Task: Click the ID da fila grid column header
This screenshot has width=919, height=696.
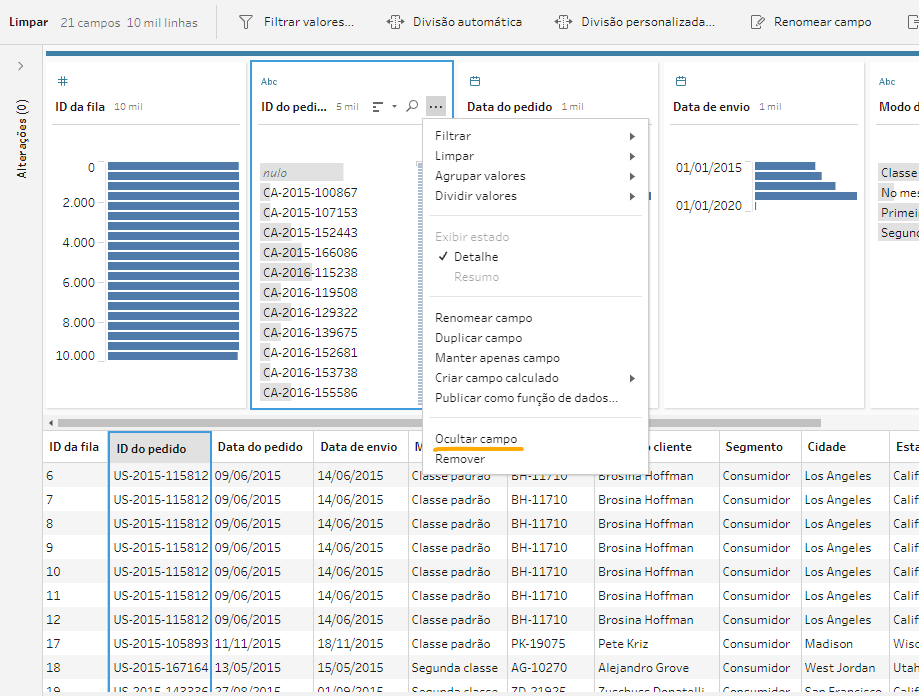Action: [x=75, y=447]
